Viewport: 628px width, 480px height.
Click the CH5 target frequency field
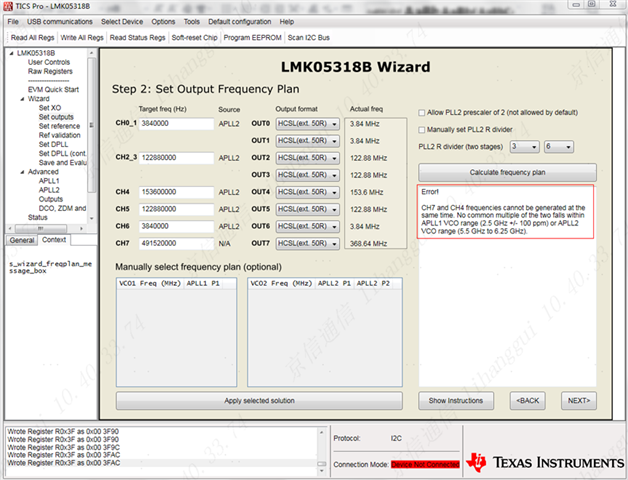click(x=176, y=209)
